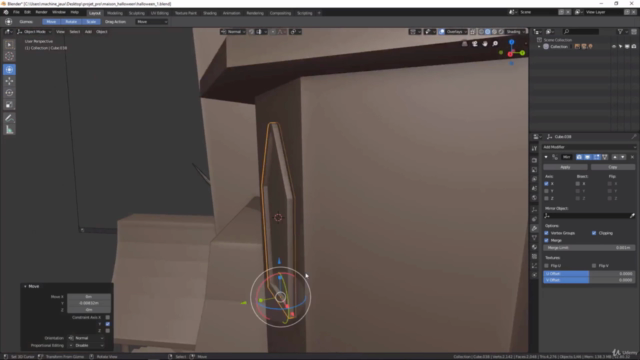This screenshot has width=640, height=360.
Task: Click the camera view icon in viewport
Action: coord(475,44)
